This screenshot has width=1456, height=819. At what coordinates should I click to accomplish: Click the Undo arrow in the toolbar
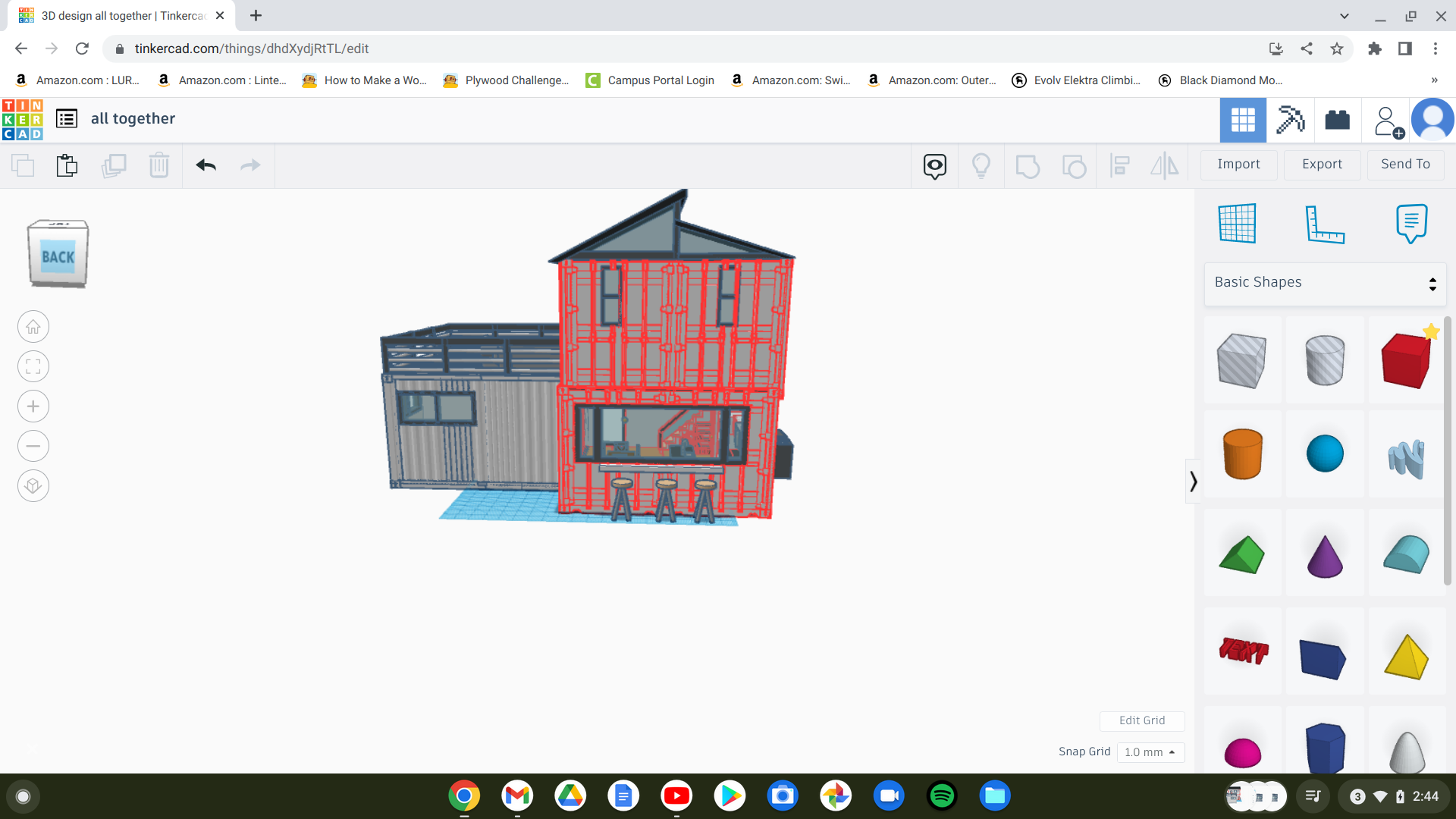click(206, 165)
